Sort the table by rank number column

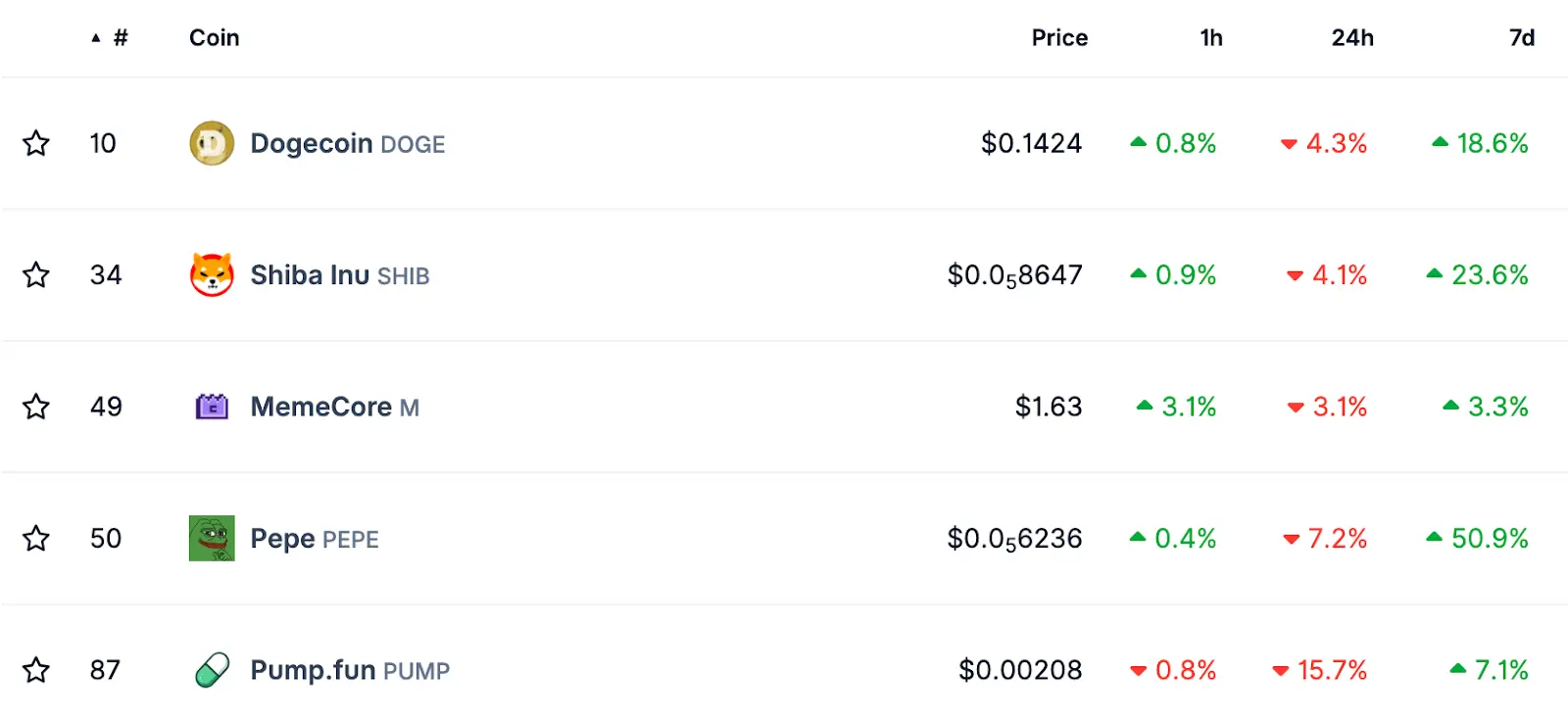point(120,38)
